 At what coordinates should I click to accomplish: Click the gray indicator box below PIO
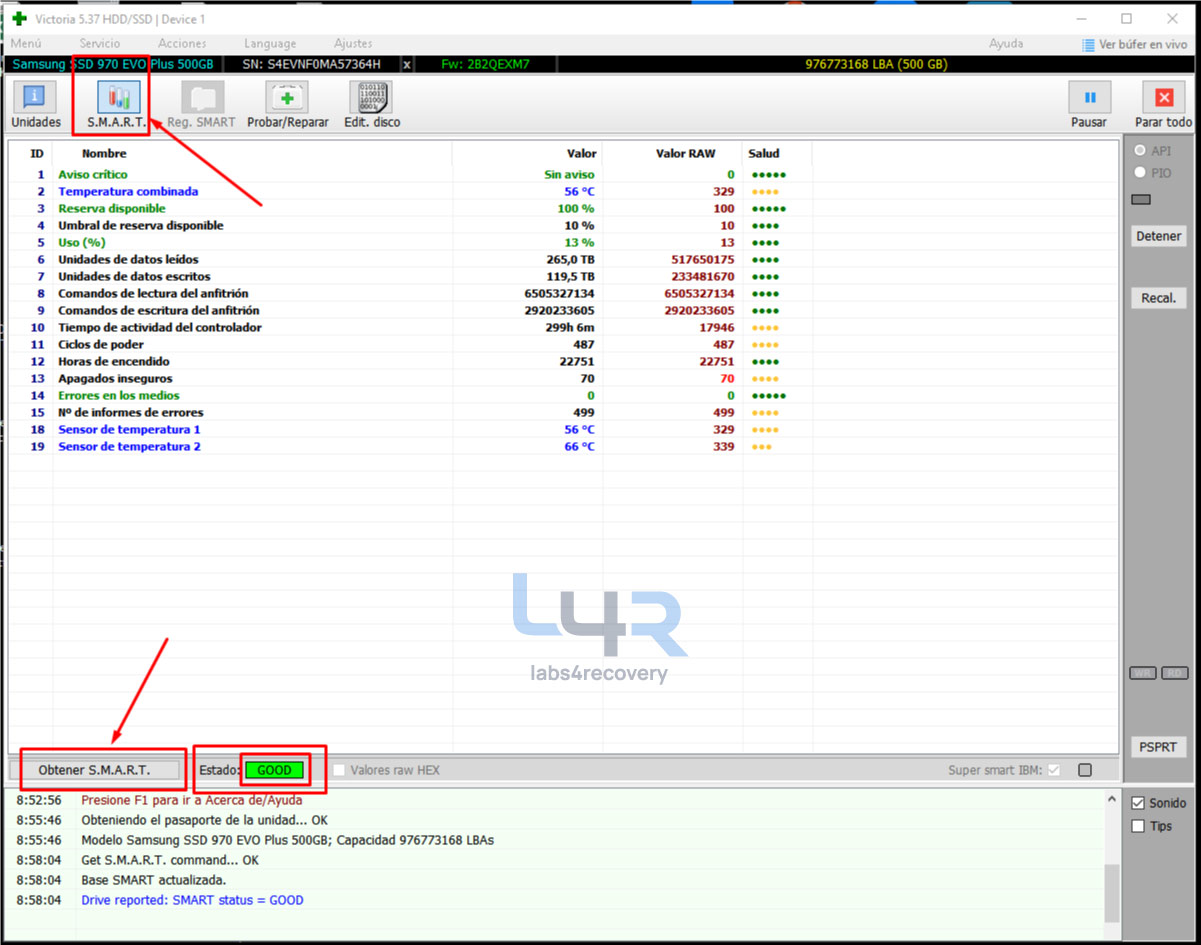click(x=1141, y=200)
